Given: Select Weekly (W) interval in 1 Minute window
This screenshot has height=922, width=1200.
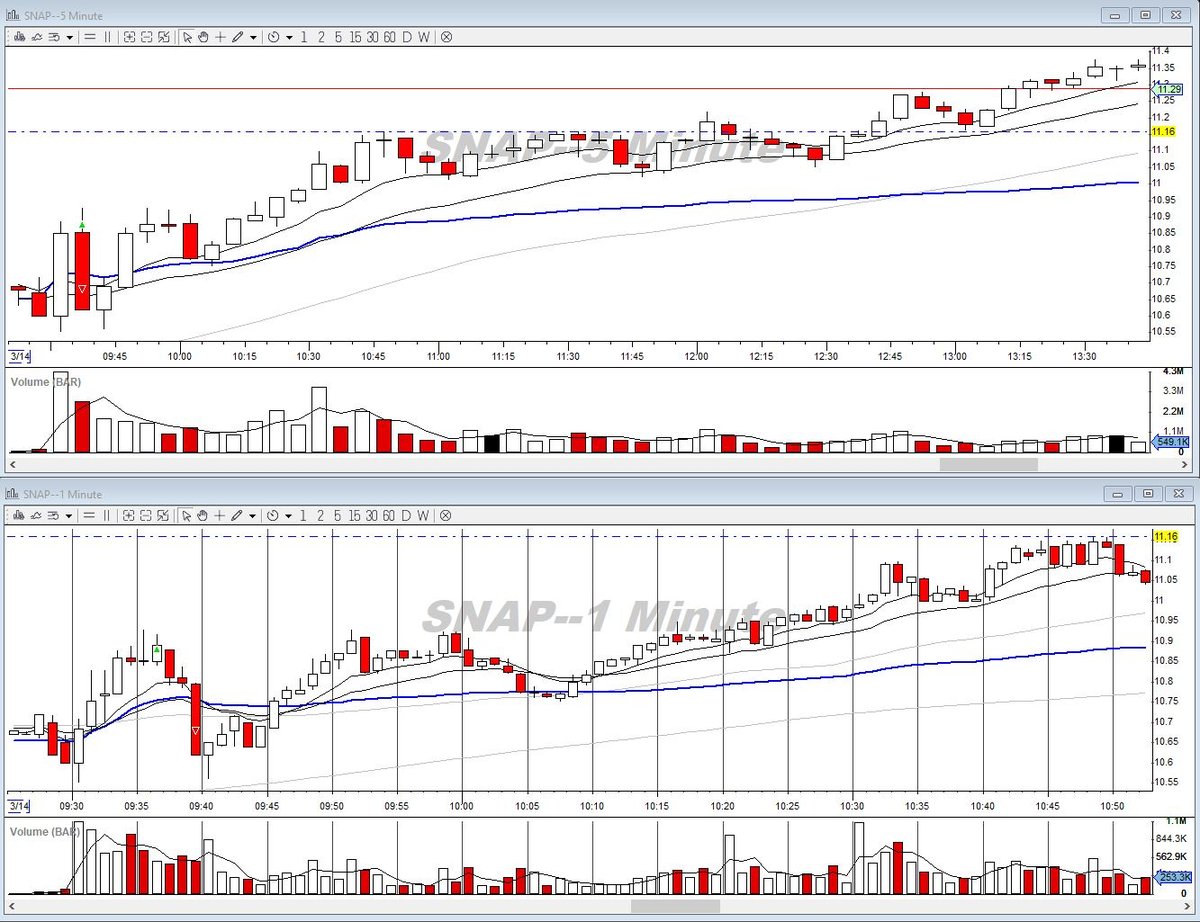Looking at the screenshot, I should 424,515.
